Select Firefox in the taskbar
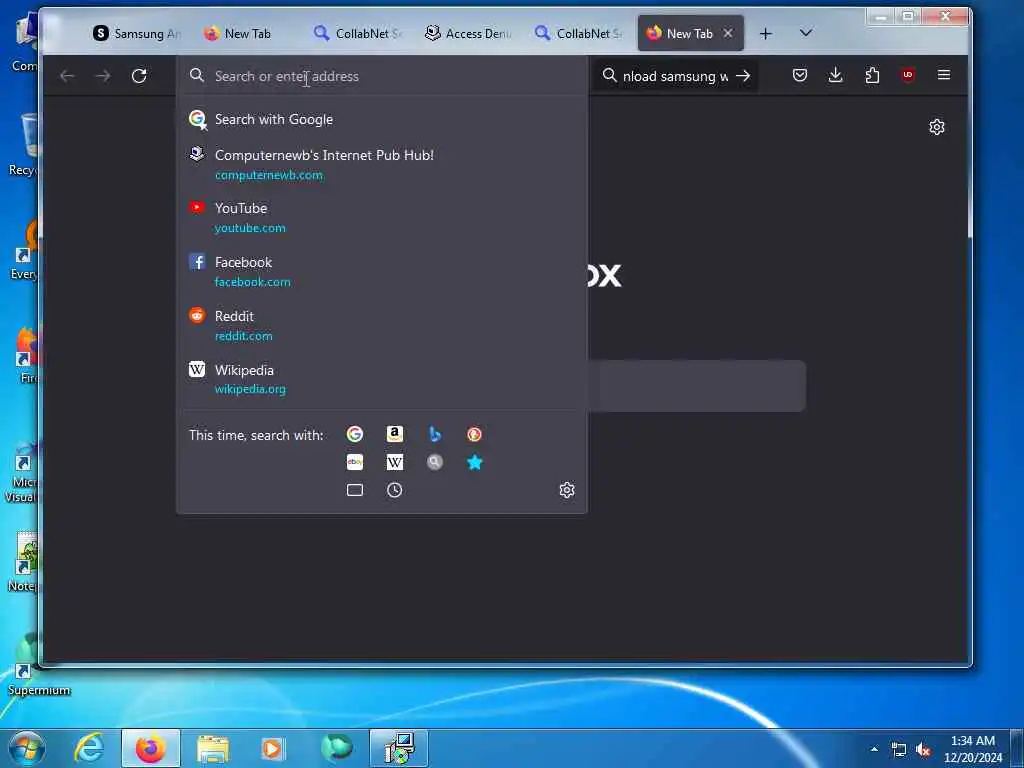The height and width of the screenshot is (768, 1024). pos(151,748)
